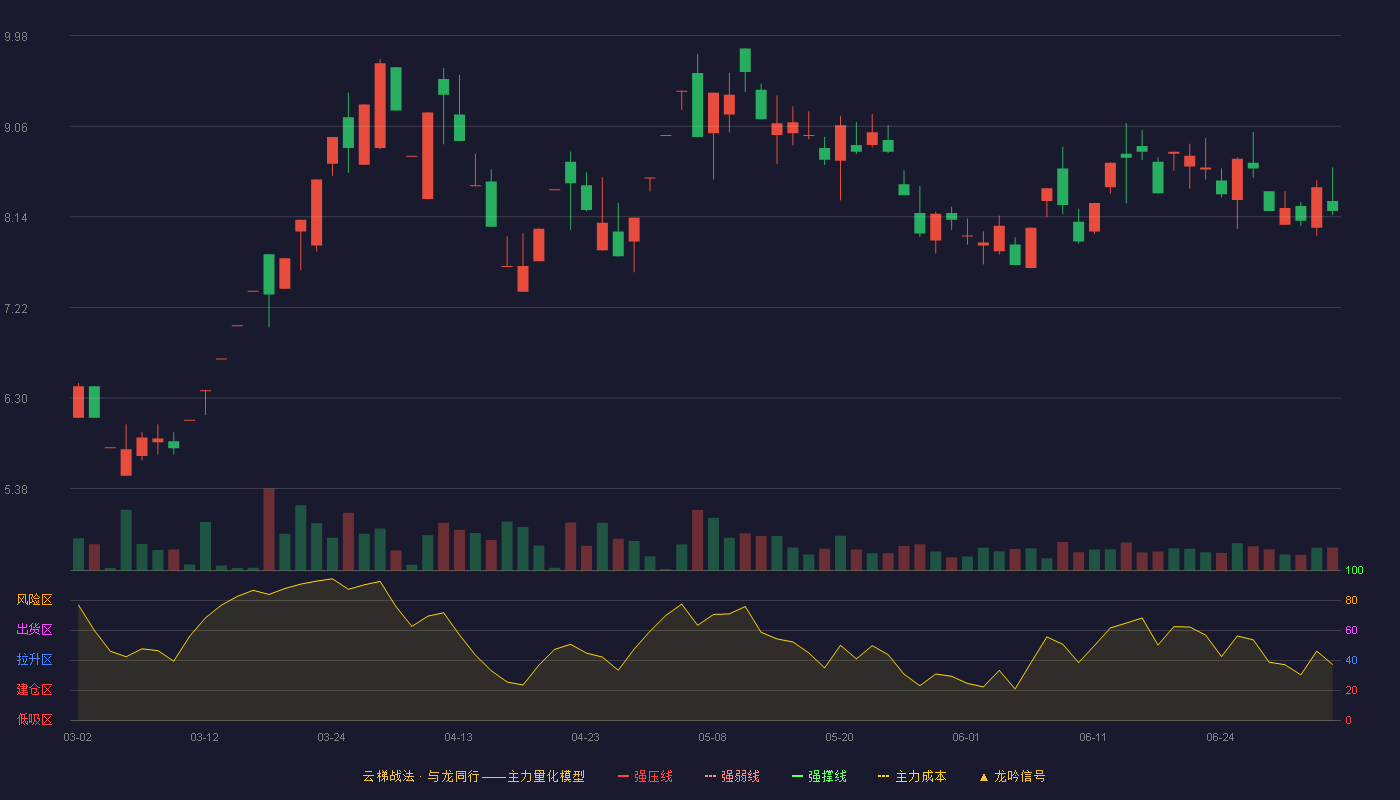Toggle the 龙吟信号 triangle legend entry

click(x=1012, y=776)
